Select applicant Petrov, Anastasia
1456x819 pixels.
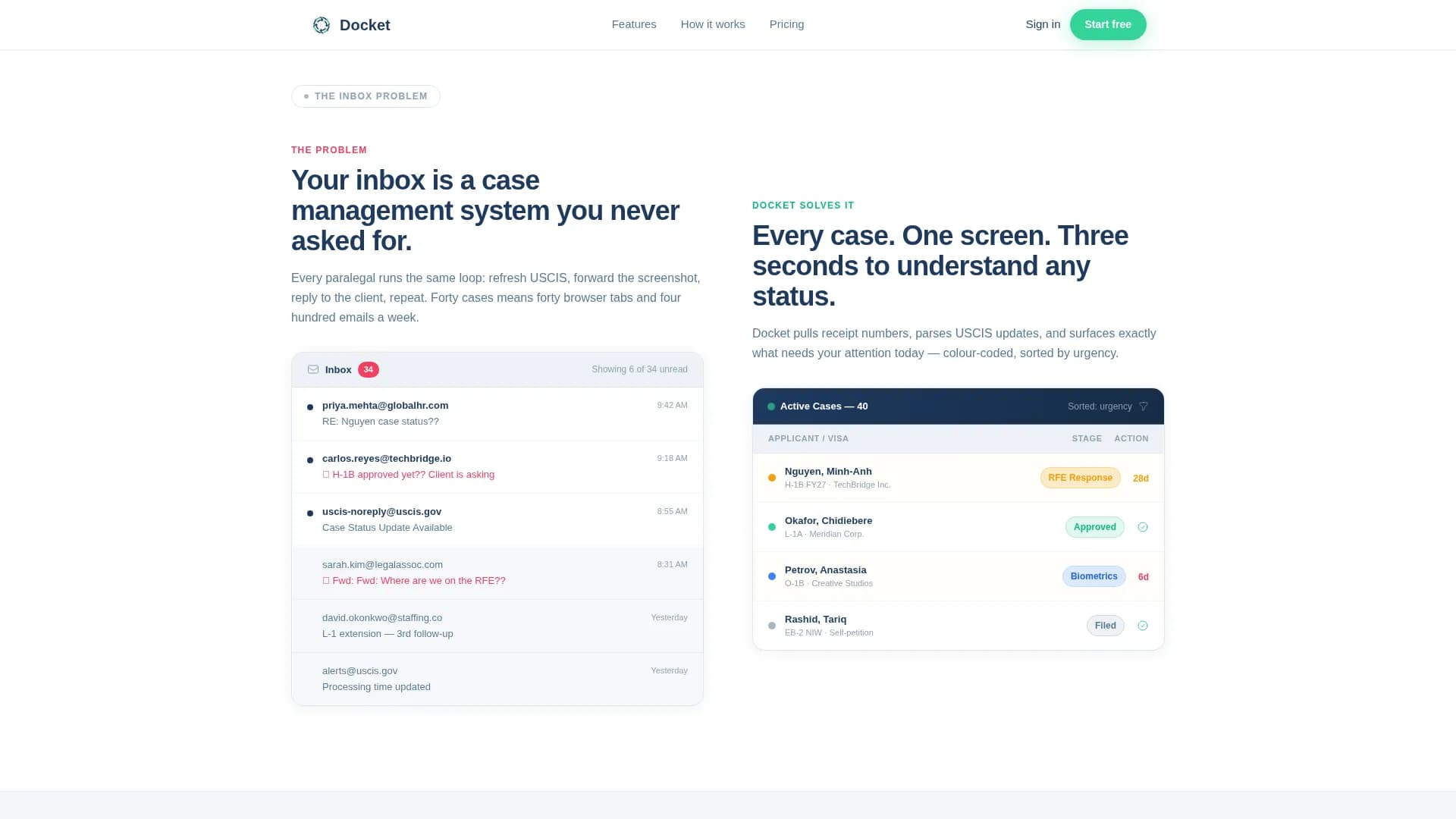tap(825, 570)
